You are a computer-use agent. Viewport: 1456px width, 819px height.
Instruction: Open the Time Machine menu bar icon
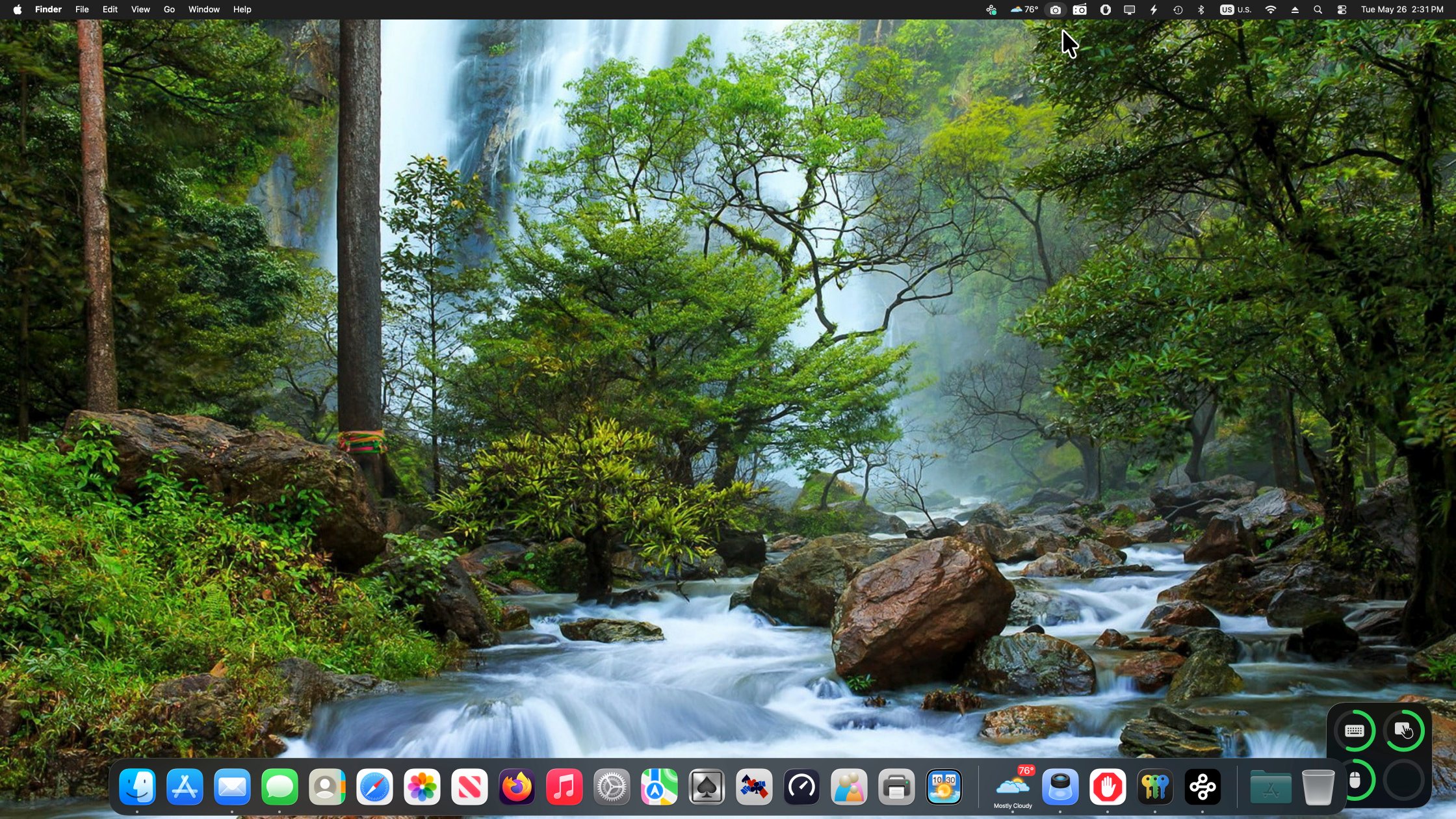(x=1177, y=10)
